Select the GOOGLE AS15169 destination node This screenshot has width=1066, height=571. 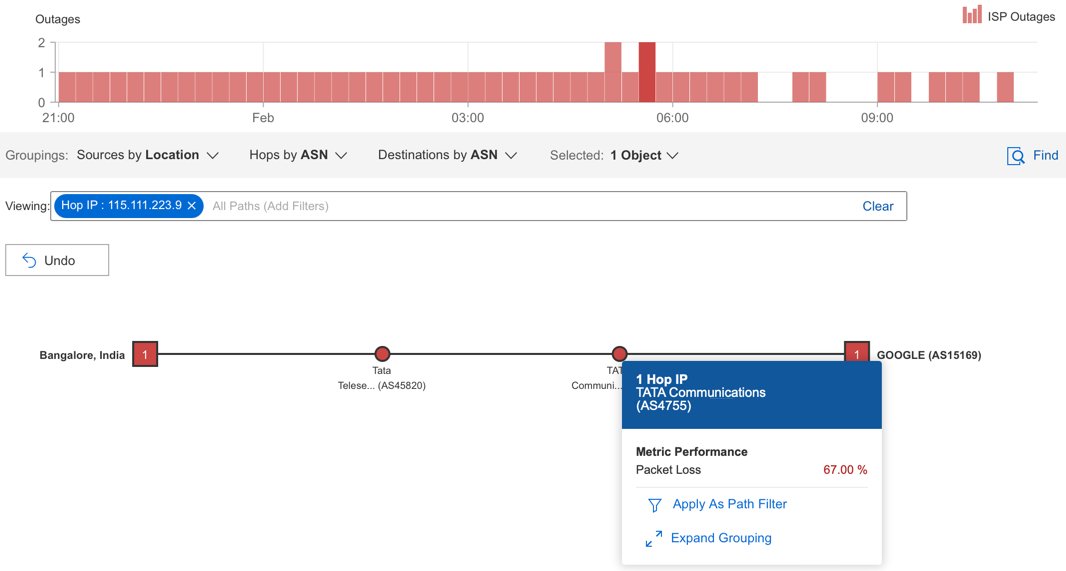coord(857,351)
